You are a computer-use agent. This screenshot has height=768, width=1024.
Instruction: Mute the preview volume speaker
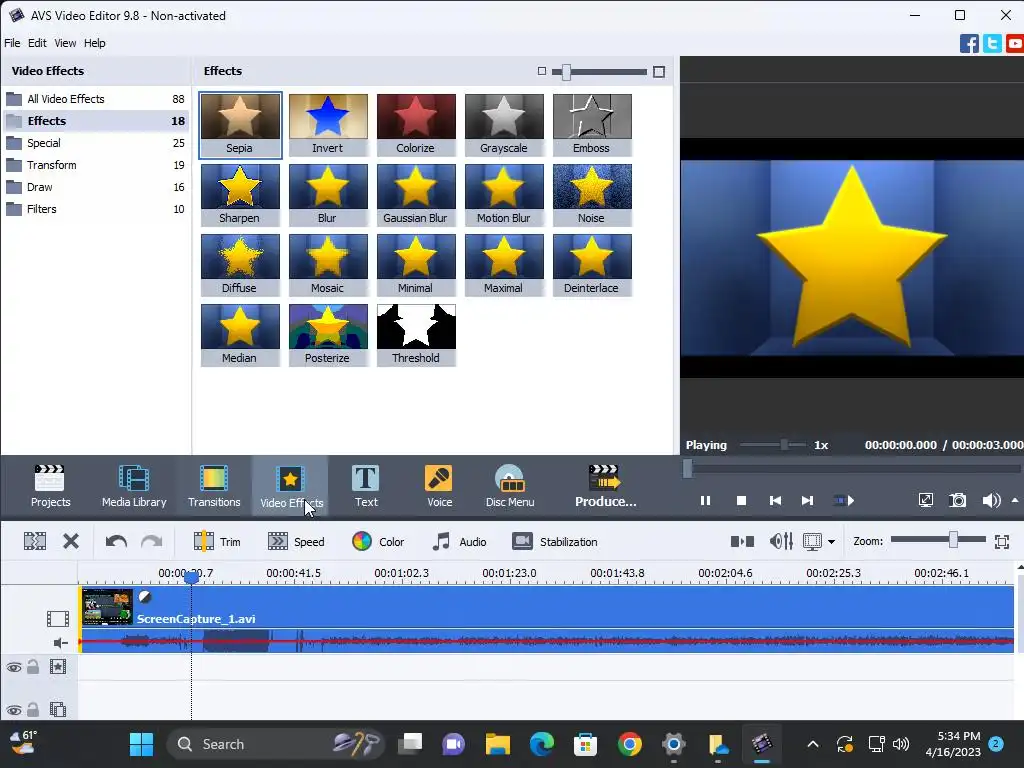pyautogui.click(x=991, y=500)
